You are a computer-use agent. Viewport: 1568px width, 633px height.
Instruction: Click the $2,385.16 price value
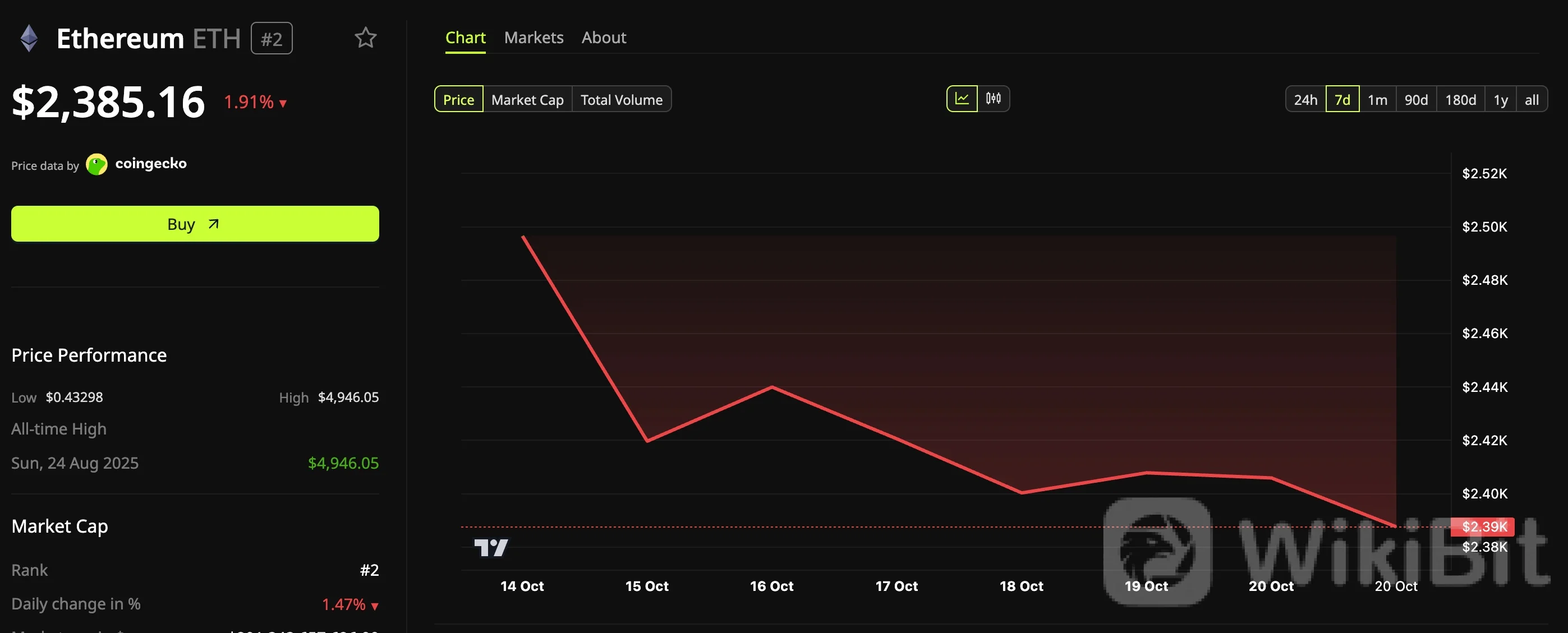click(x=108, y=101)
